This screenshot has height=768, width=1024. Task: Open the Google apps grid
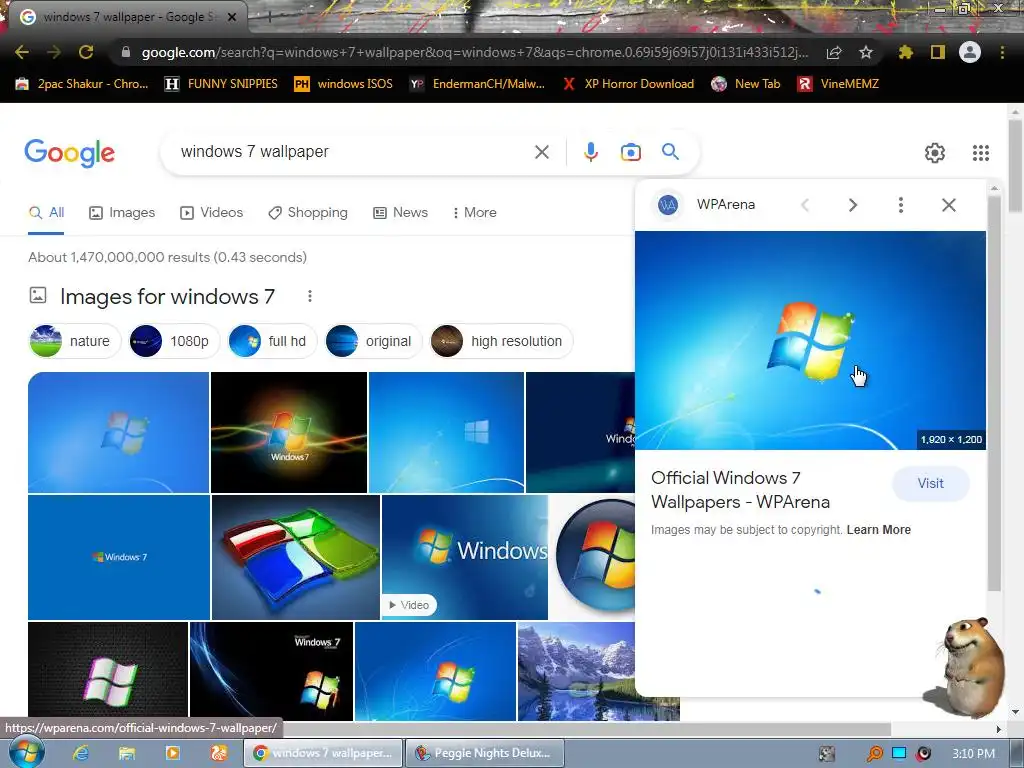tap(980, 153)
